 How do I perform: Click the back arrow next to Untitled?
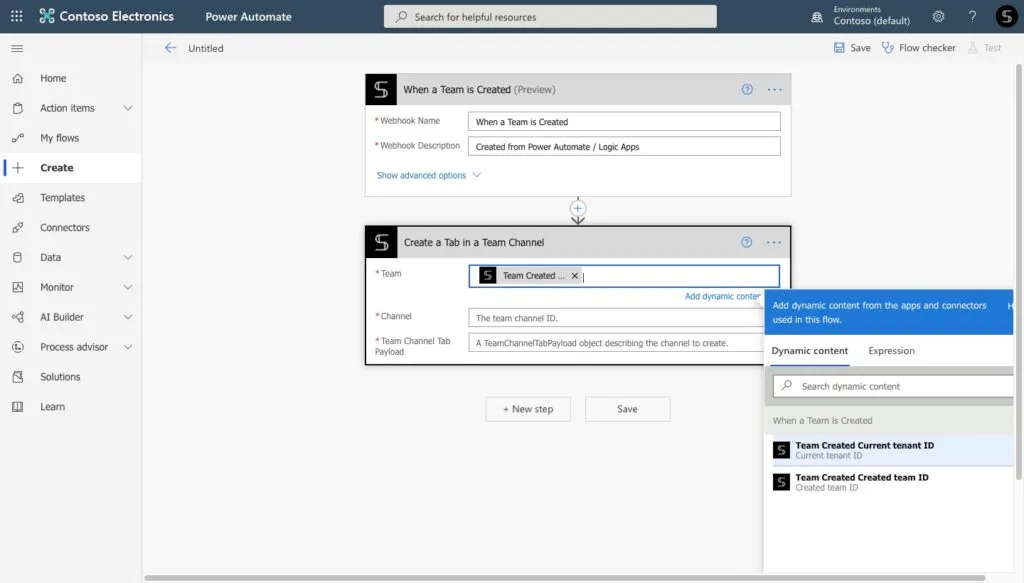pyautogui.click(x=170, y=48)
